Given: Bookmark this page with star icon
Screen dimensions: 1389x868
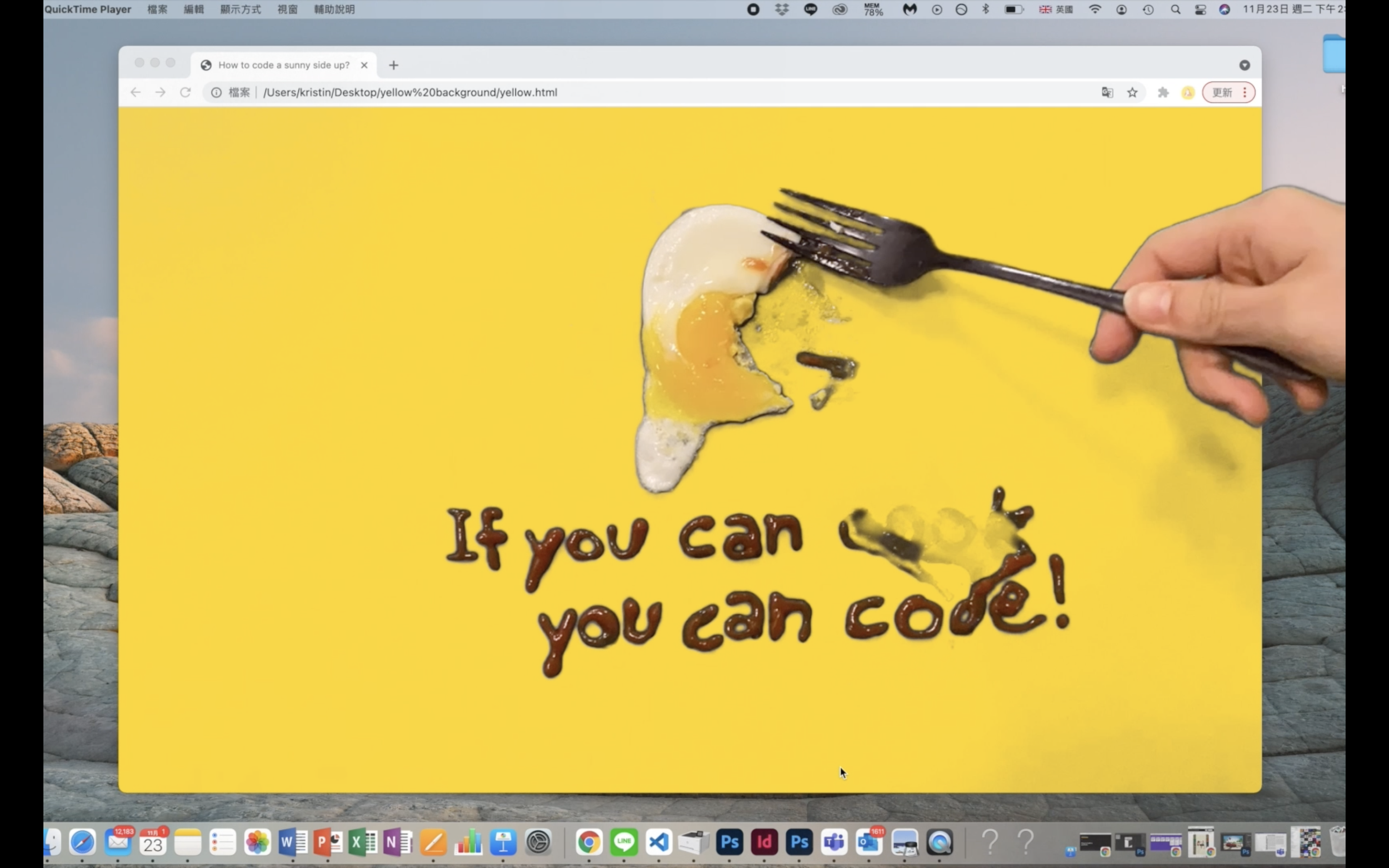Looking at the screenshot, I should click(x=1132, y=92).
